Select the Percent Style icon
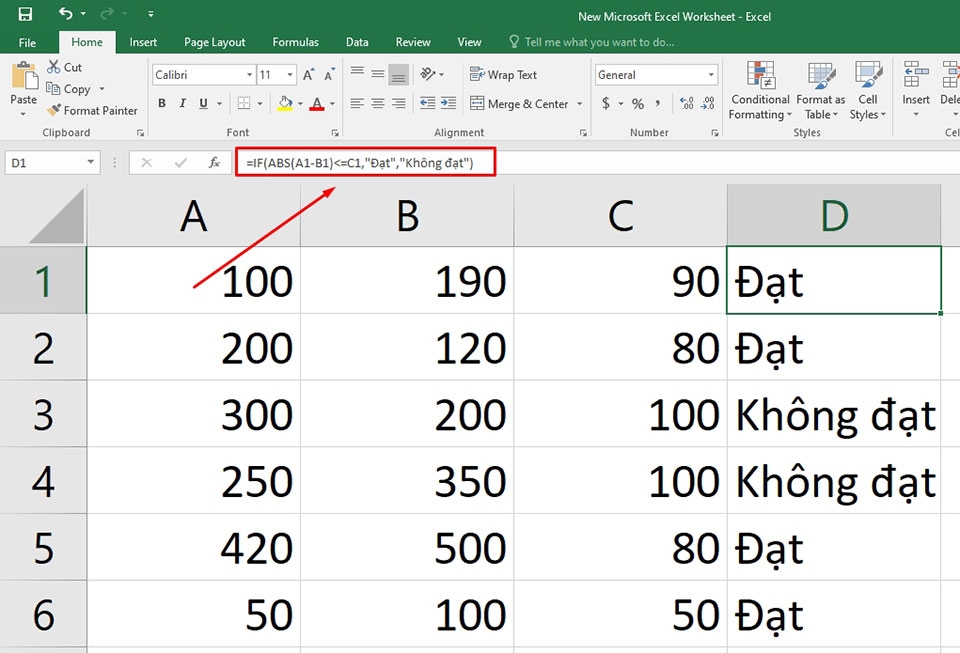This screenshot has width=960, height=653. [637, 103]
